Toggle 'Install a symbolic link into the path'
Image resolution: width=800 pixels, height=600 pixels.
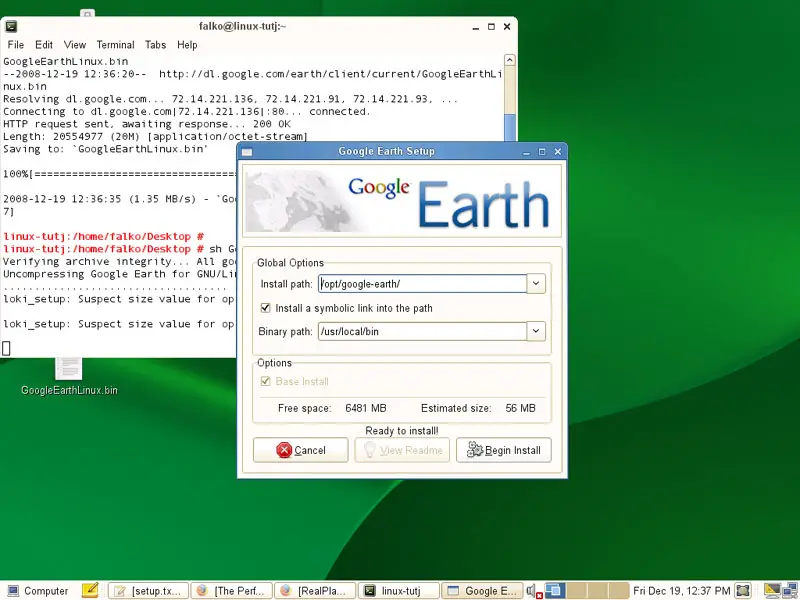click(265, 308)
